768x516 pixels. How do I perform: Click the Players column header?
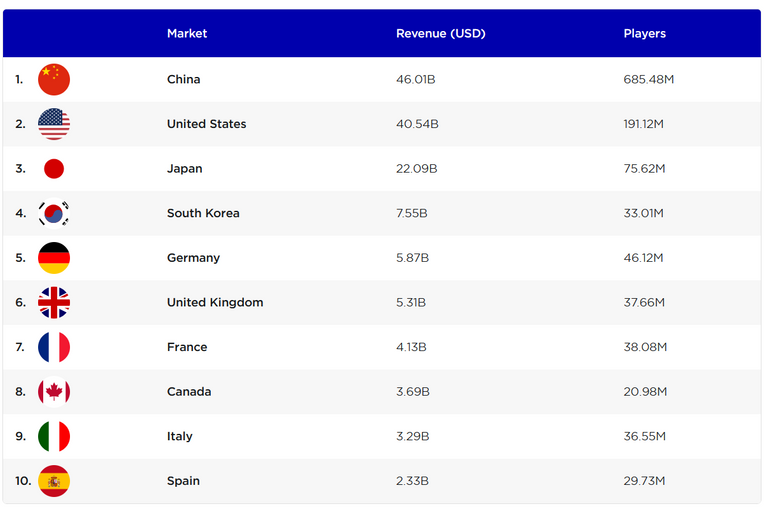coord(644,33)
